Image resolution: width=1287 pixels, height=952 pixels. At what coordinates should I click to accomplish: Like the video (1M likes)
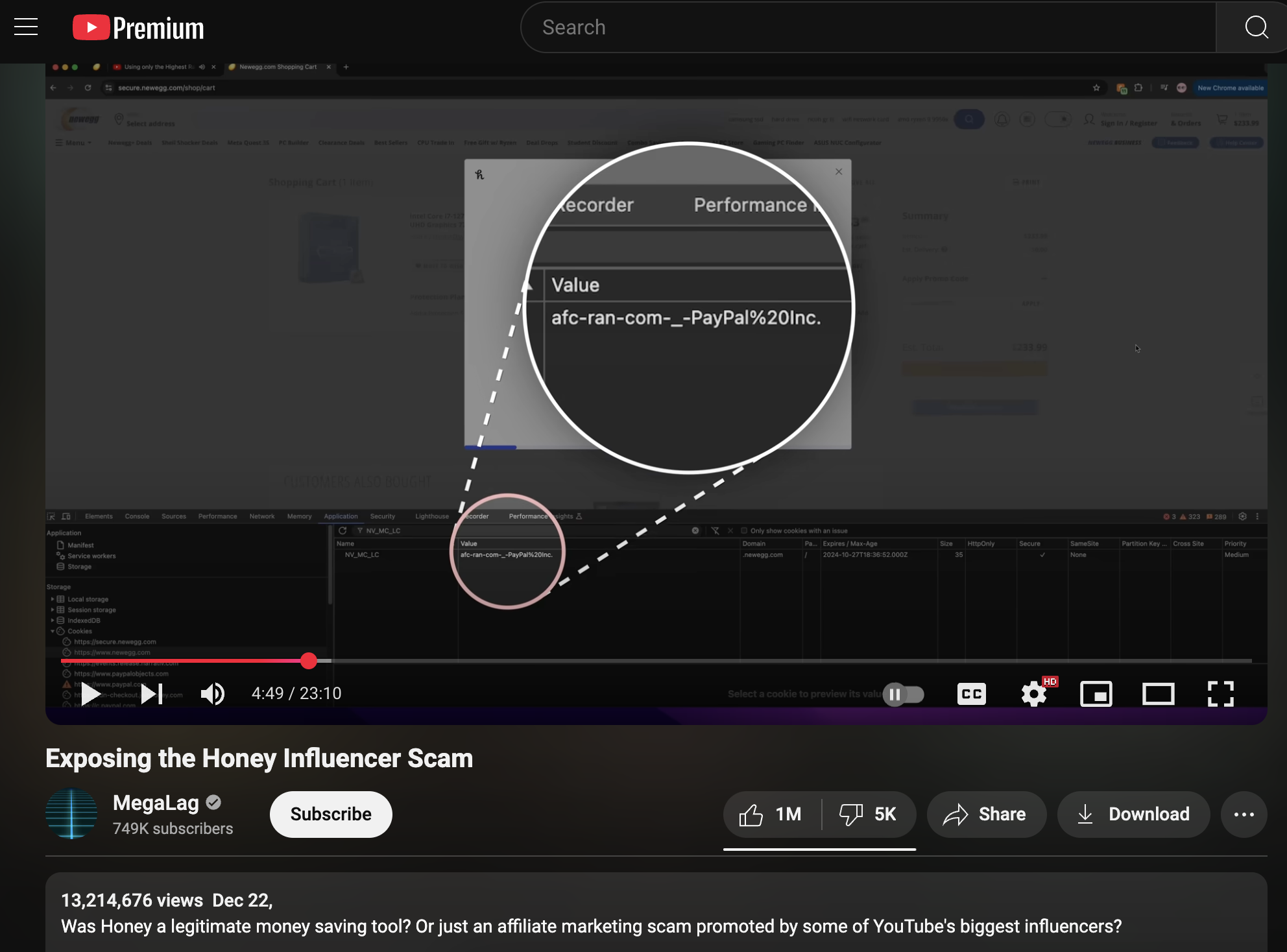771,815
